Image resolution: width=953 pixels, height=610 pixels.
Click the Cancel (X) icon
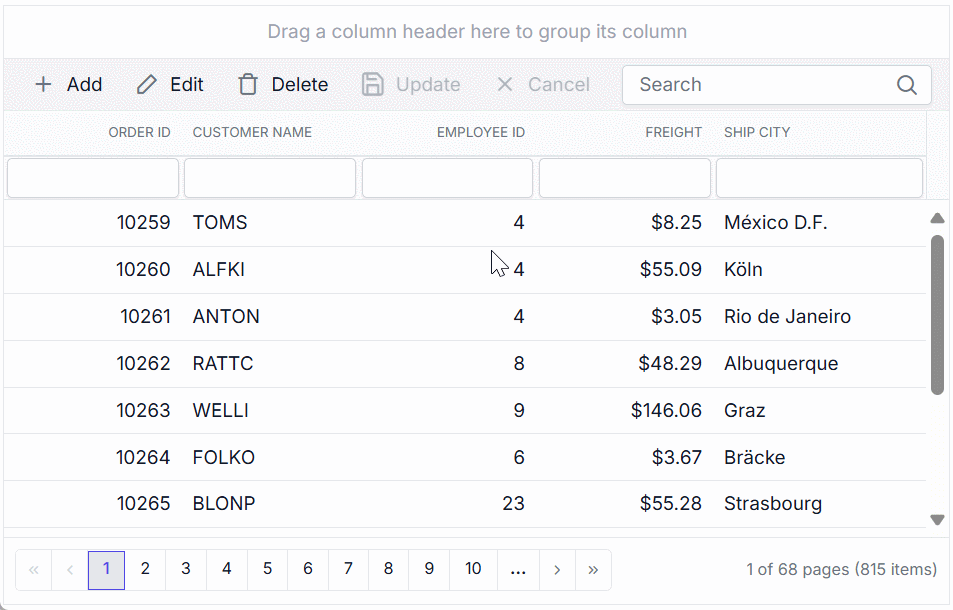click(x=504, y=84)
